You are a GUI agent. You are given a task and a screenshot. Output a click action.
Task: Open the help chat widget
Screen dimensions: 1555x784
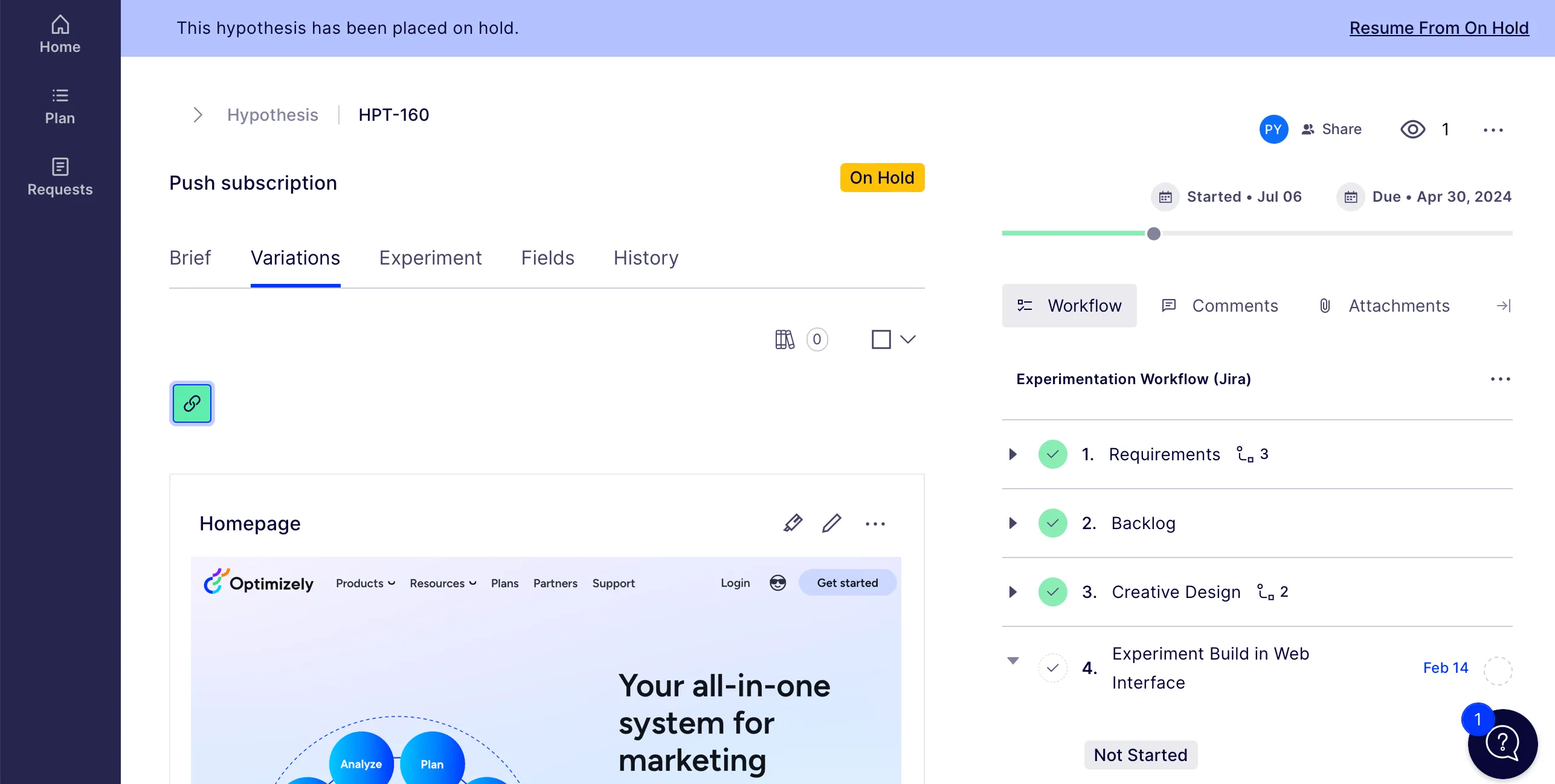tap(1502, 744)
